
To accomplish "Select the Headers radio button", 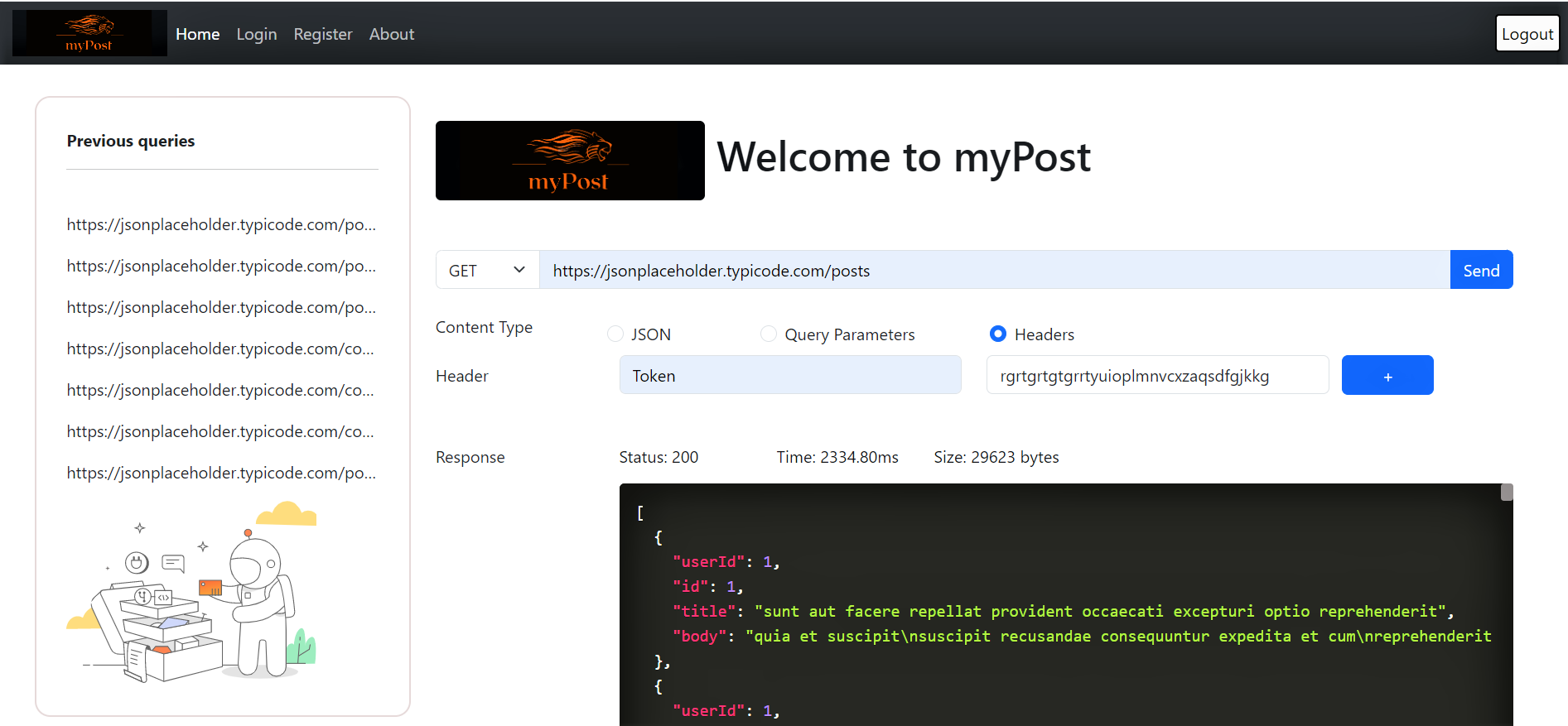I will (x=998, y=334).
